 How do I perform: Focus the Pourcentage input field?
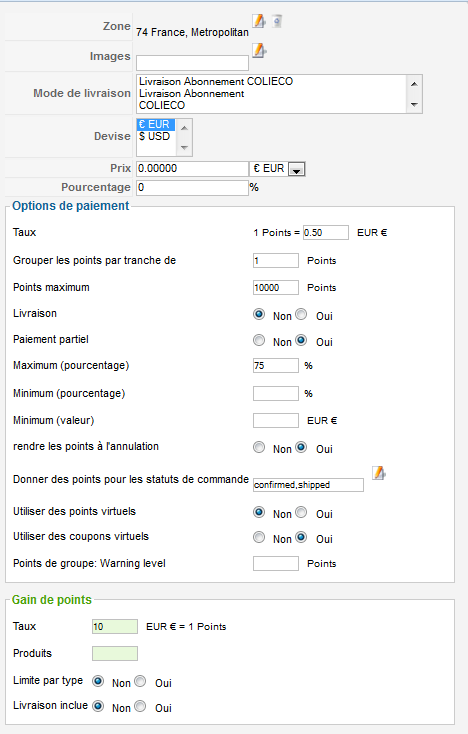[x=192, y=188]
